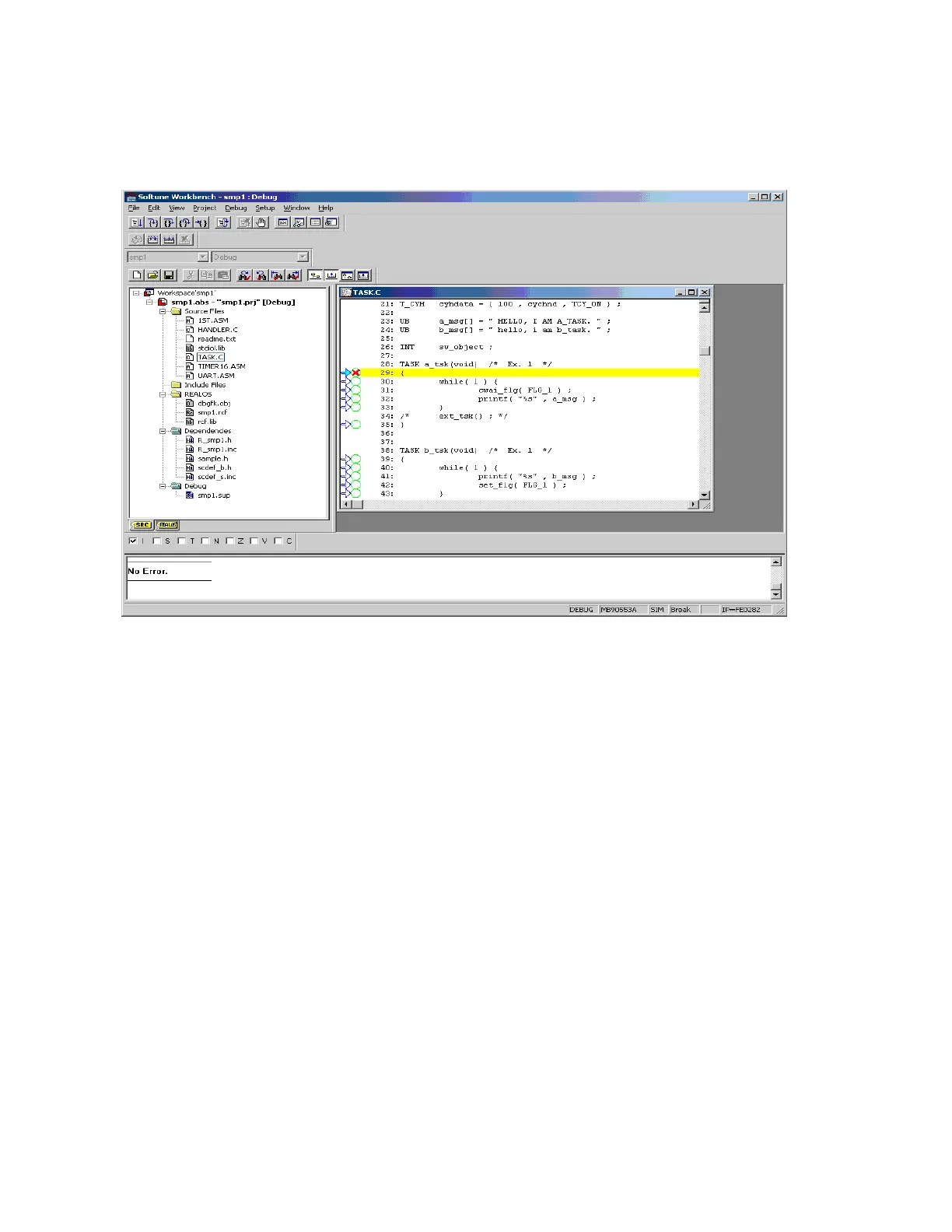Toggle the C flag checkbox
This screenshot has width=952, height=1232.
point(278,541)
